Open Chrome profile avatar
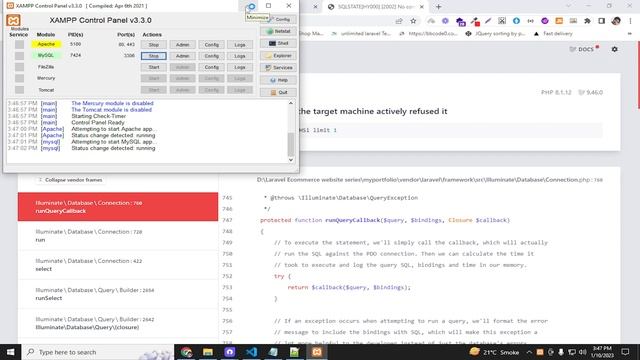This screenshot has width=640, height=360. pos(616,21)
